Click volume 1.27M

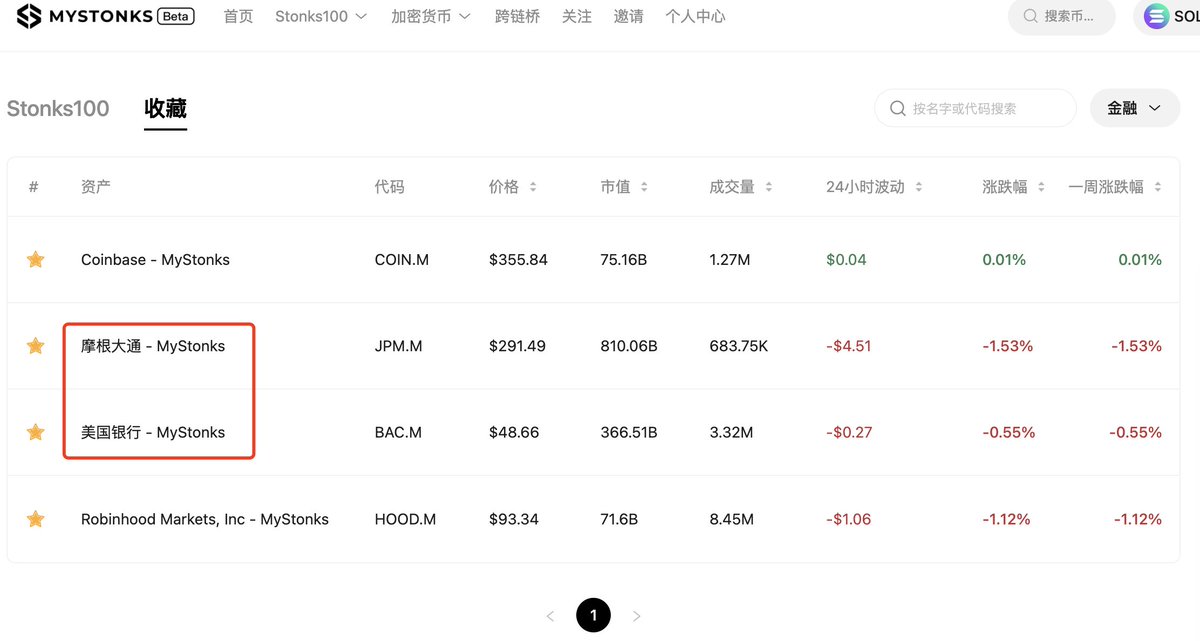click(x=730, y=260)
